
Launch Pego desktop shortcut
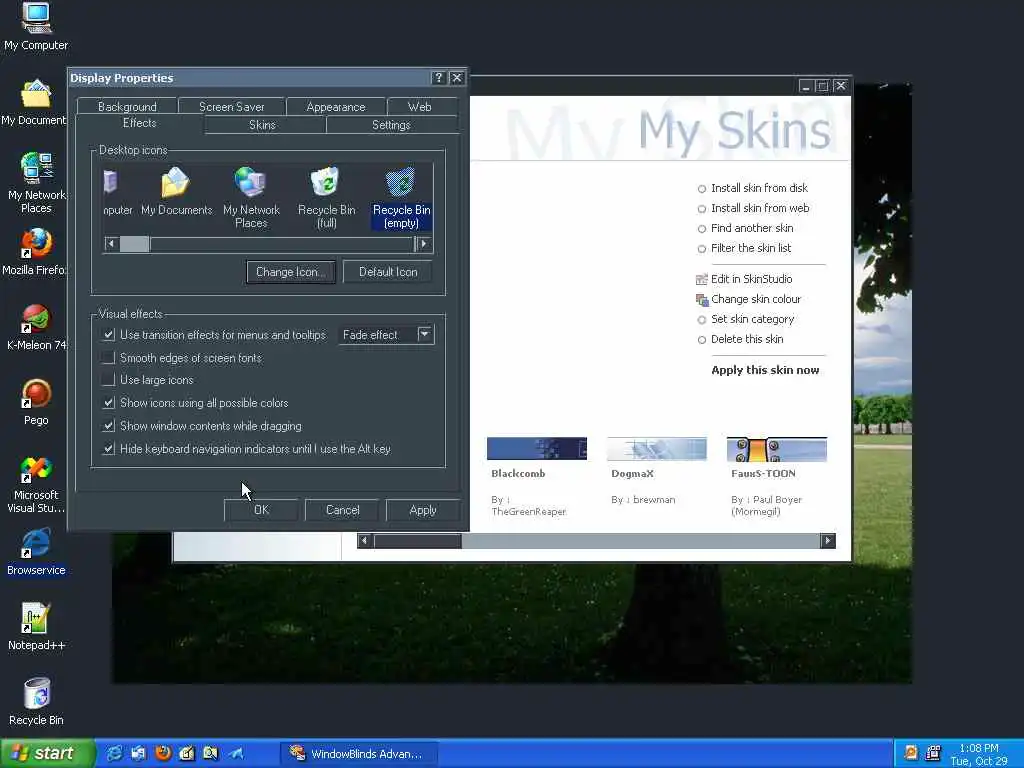click(x=36, y=402)
